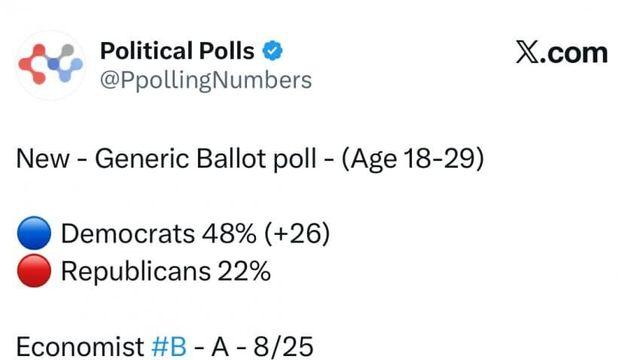
Task: Click the .com text next to X logo
Action: 573,53
